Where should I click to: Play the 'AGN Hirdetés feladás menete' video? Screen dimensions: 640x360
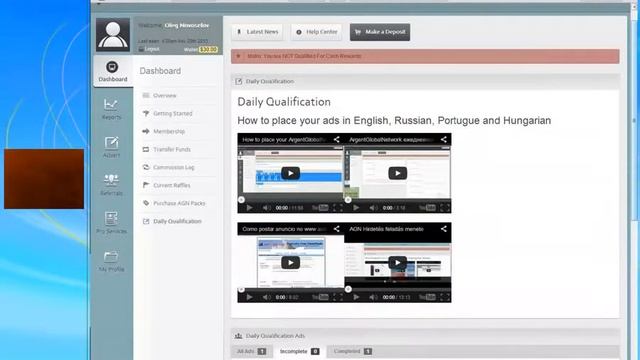click(398, 262)
